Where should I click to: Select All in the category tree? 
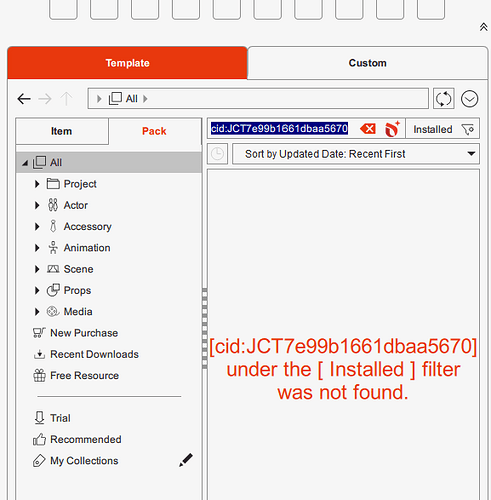(109, 162)
